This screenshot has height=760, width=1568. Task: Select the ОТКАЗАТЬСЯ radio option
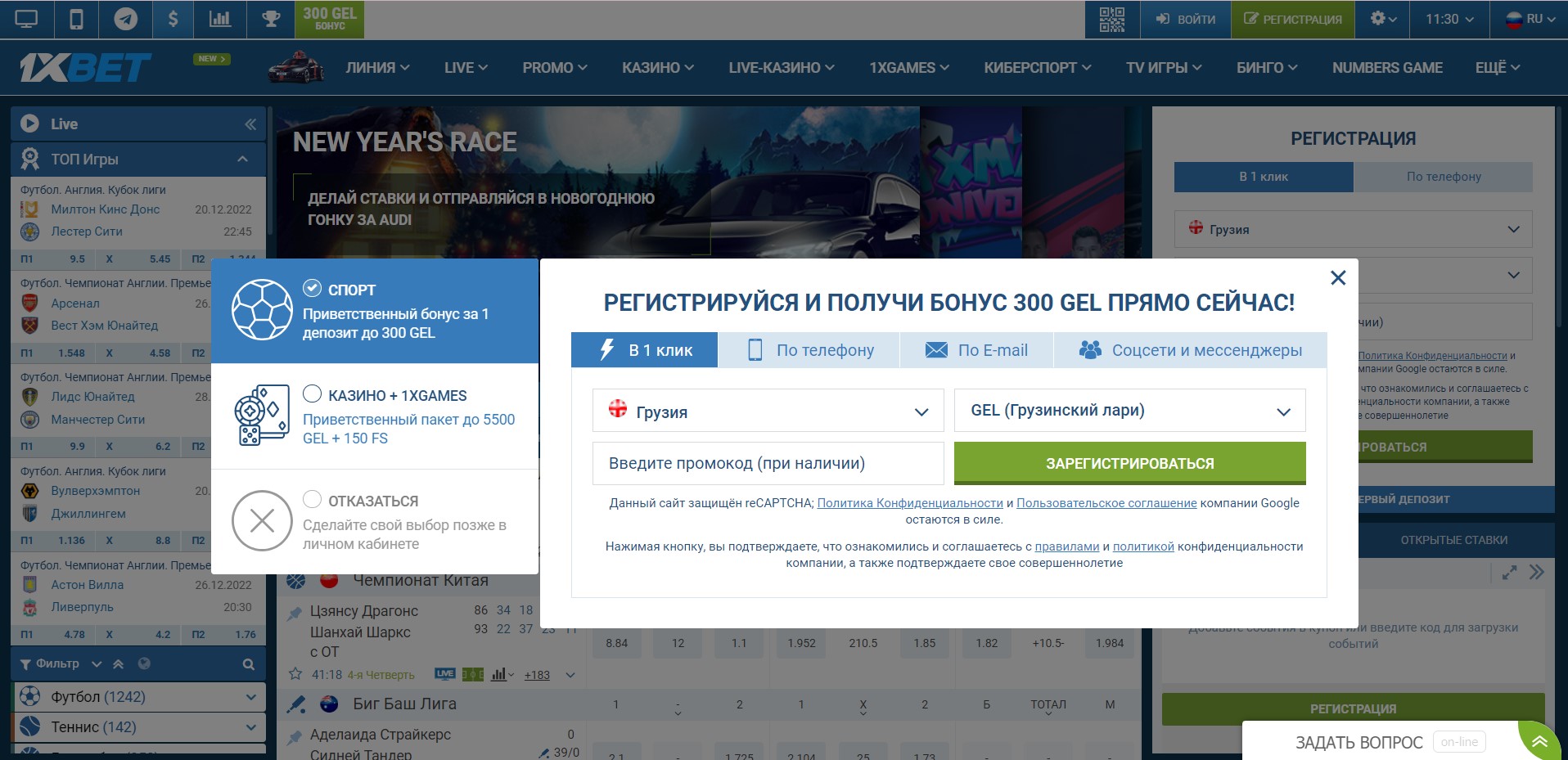pos(312,499)
